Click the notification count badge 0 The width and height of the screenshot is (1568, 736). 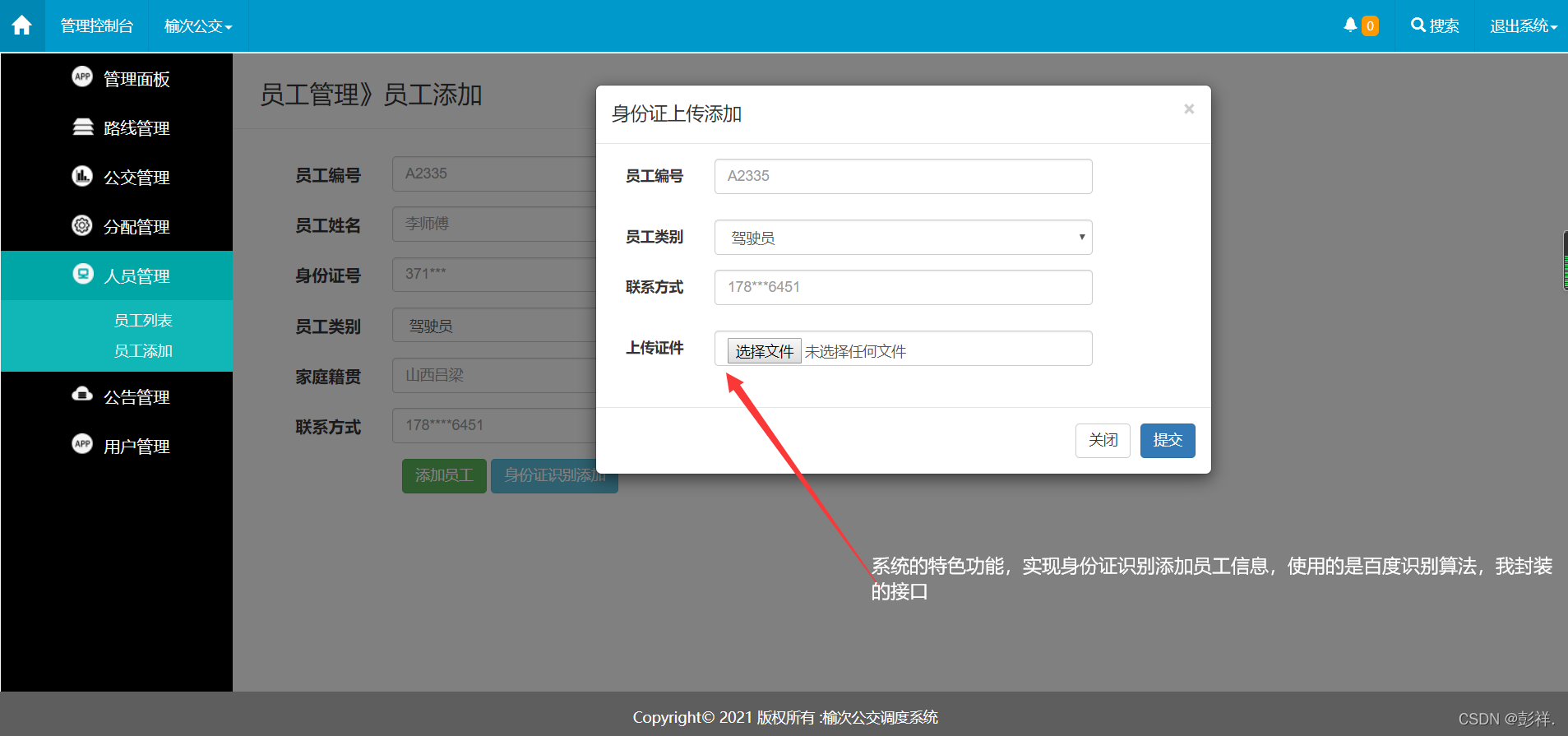(x=1370, y=26)
